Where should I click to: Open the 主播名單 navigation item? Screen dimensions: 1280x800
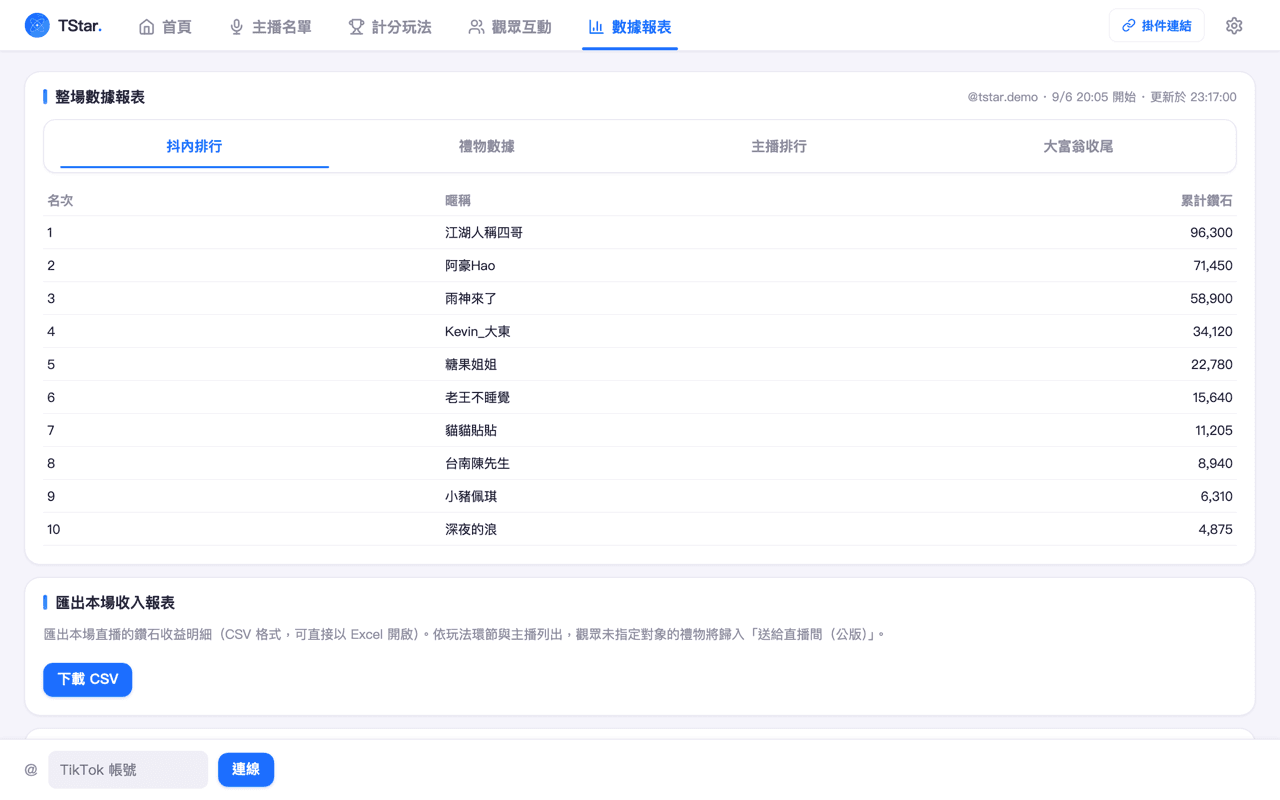click(x=270, y=27)
